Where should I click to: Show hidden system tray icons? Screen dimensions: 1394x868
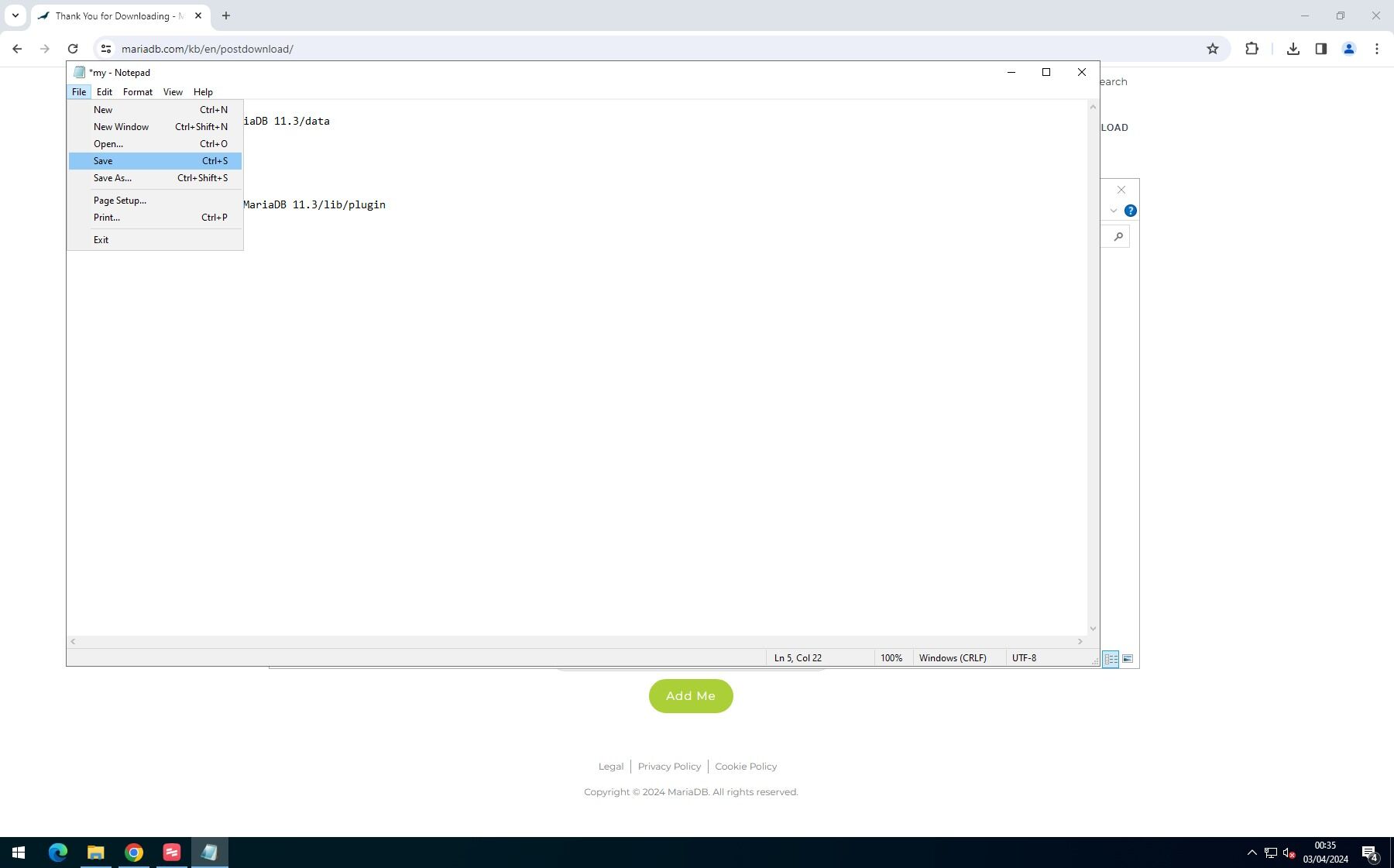click(1252, 853)
